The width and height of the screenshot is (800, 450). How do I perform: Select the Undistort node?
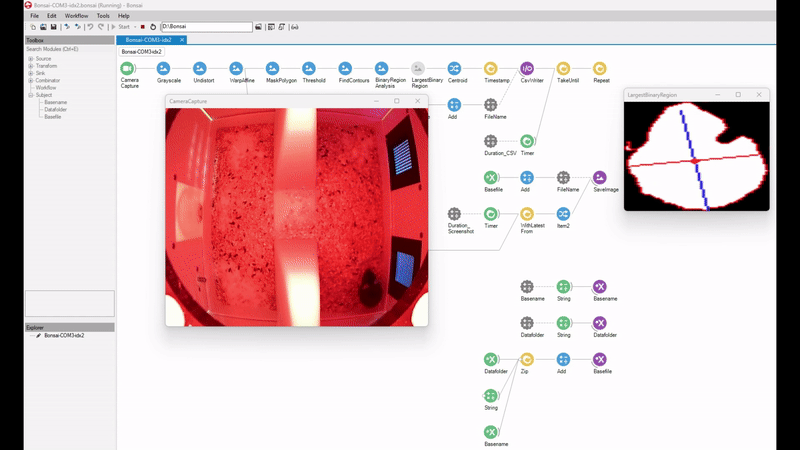199,68
